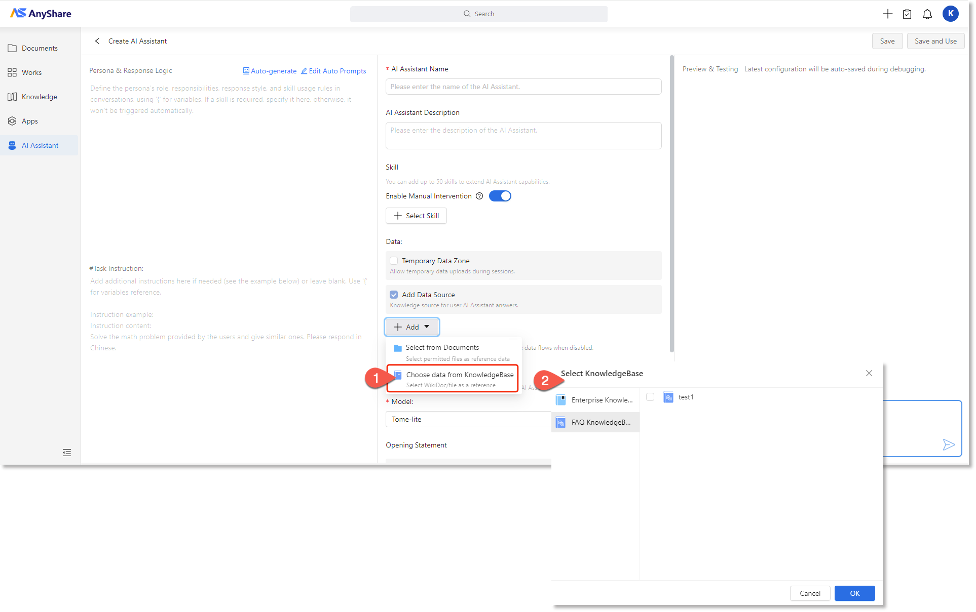The height and width of the screenshot is (612, 976).
Task: Click the Save and Use button
Action: tap(935, 41)
